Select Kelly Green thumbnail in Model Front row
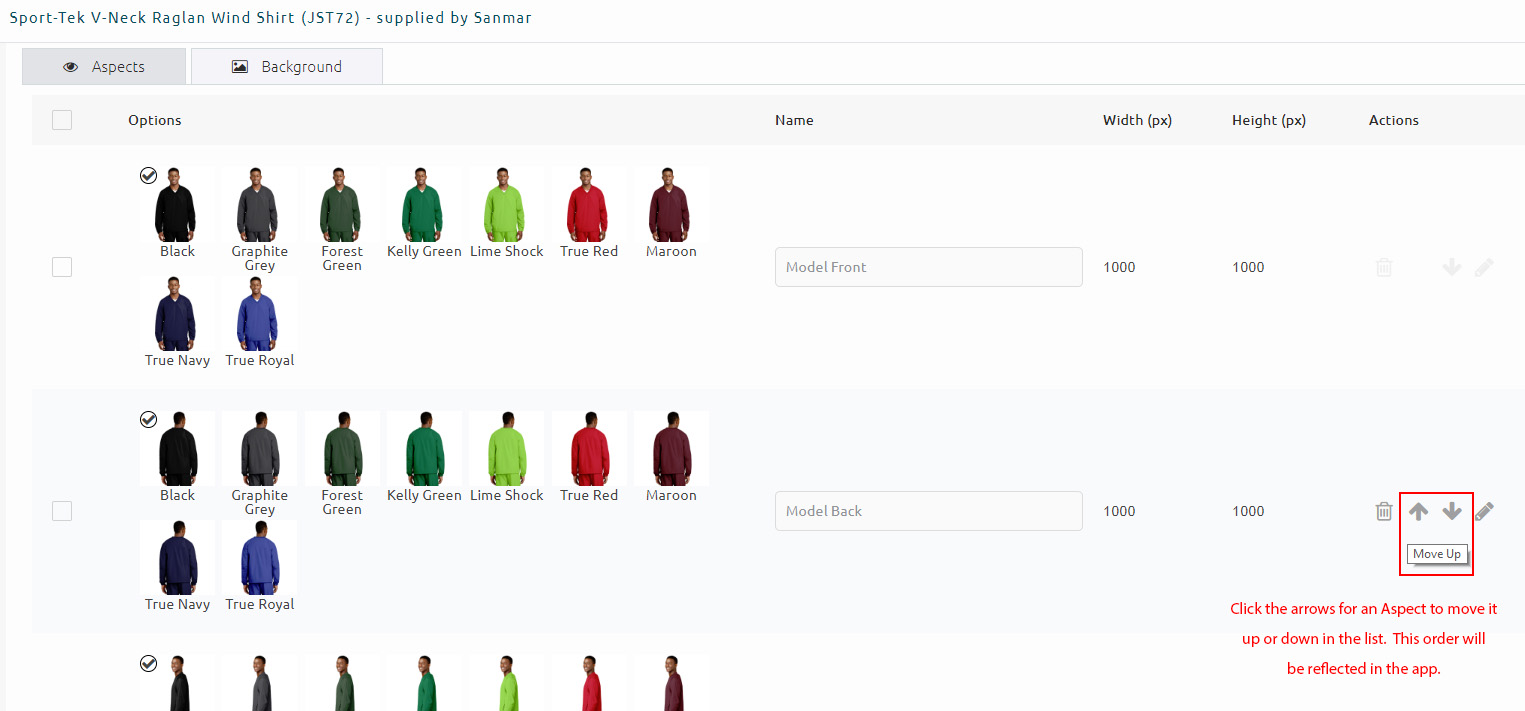 [x=424, y=205]
